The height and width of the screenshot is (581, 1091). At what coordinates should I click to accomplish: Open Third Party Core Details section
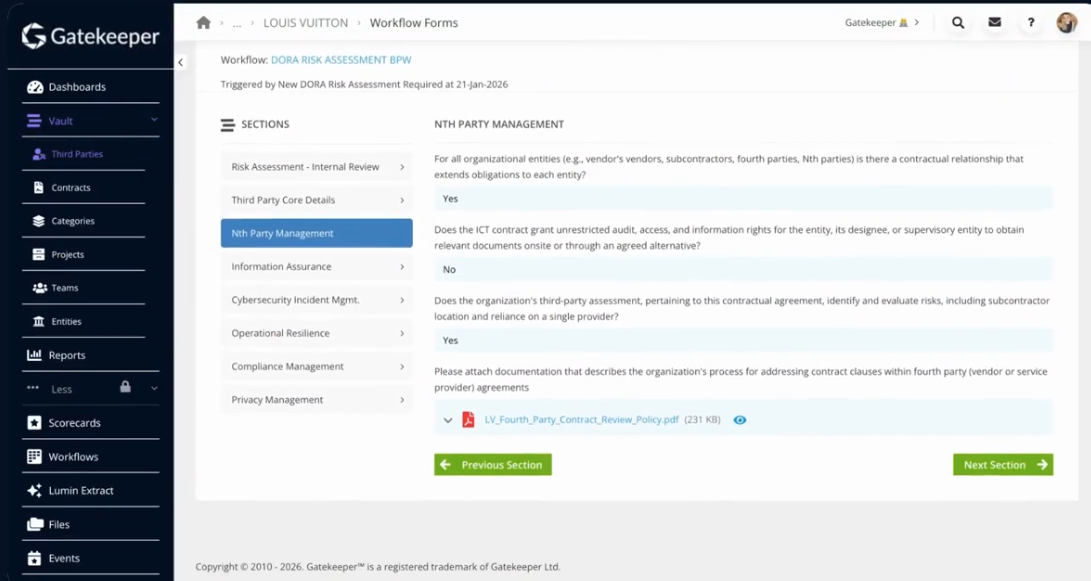pyautogui.click(x=317, y=200)
